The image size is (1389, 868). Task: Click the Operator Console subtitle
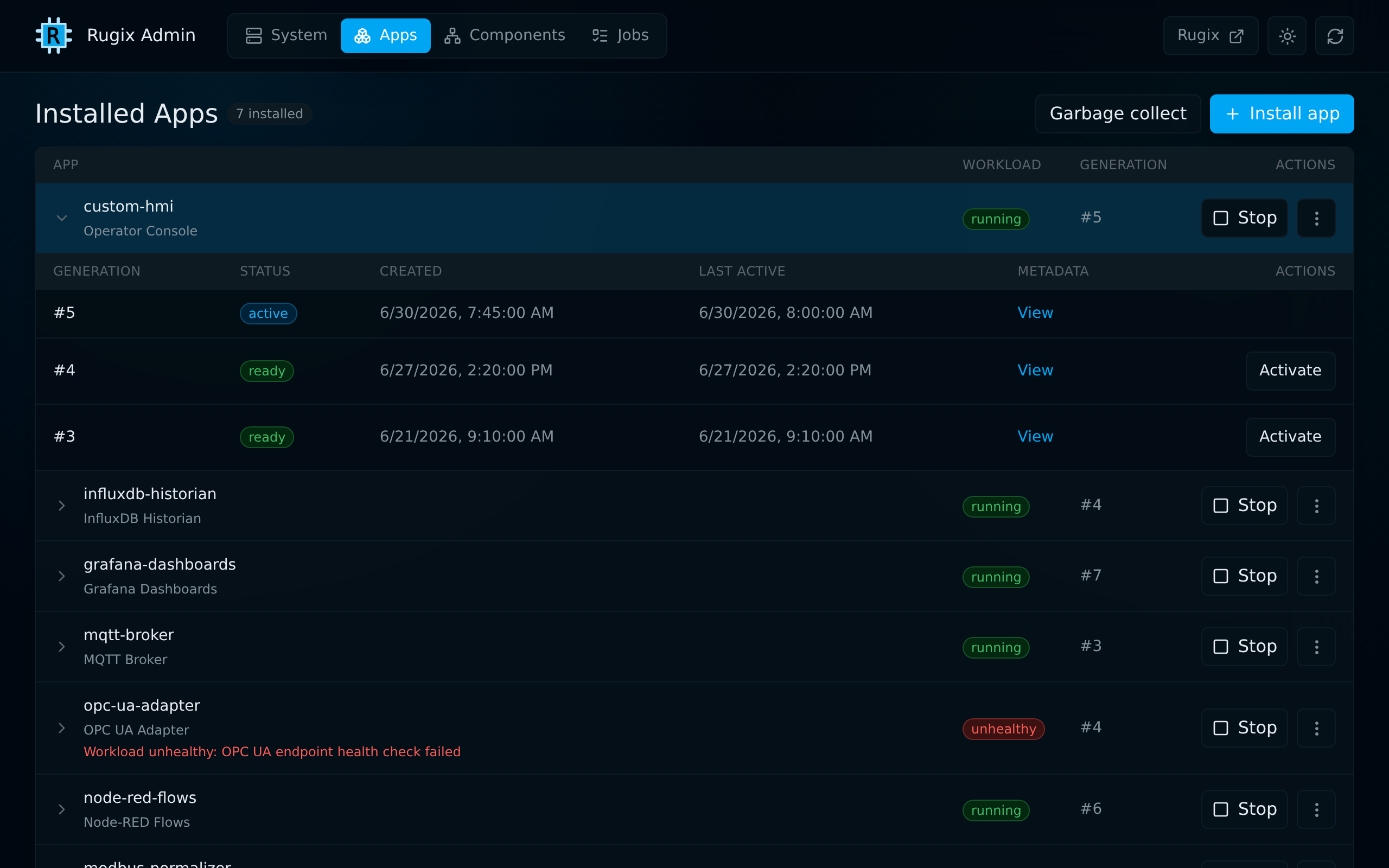(141, 231)
